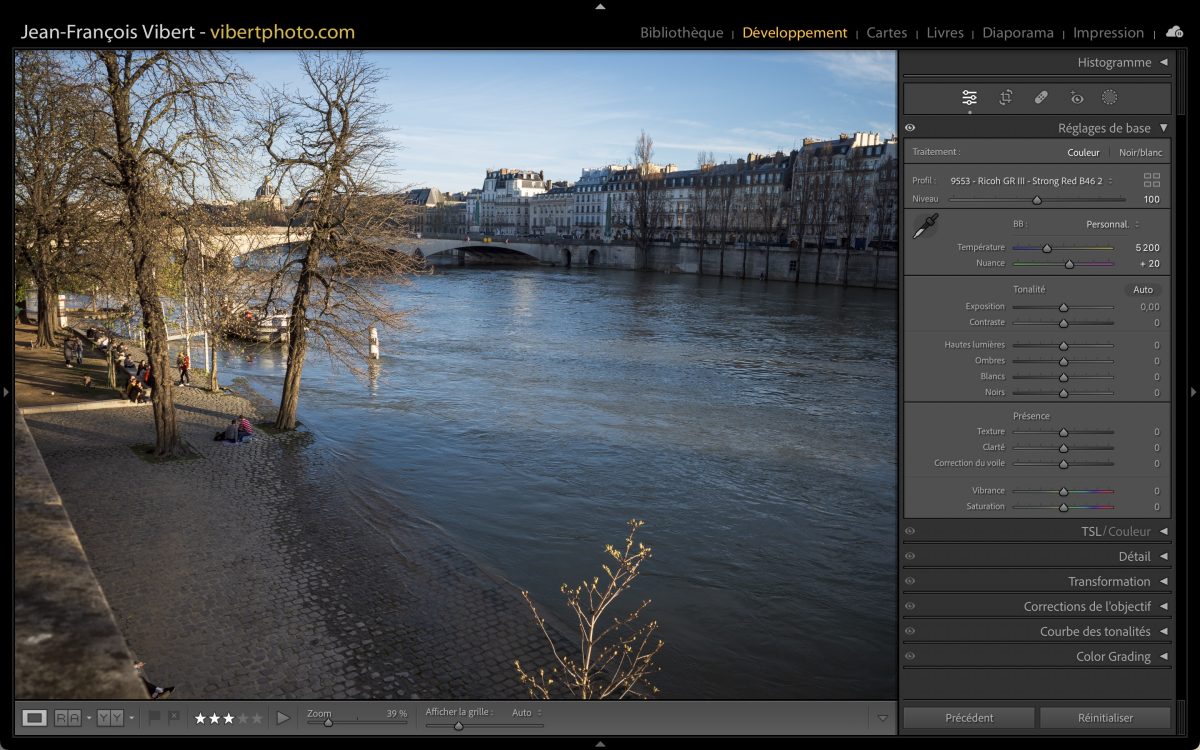Screen dimensions: 1200x750
Task: Click the Précédent button
Action: point(969,718)
